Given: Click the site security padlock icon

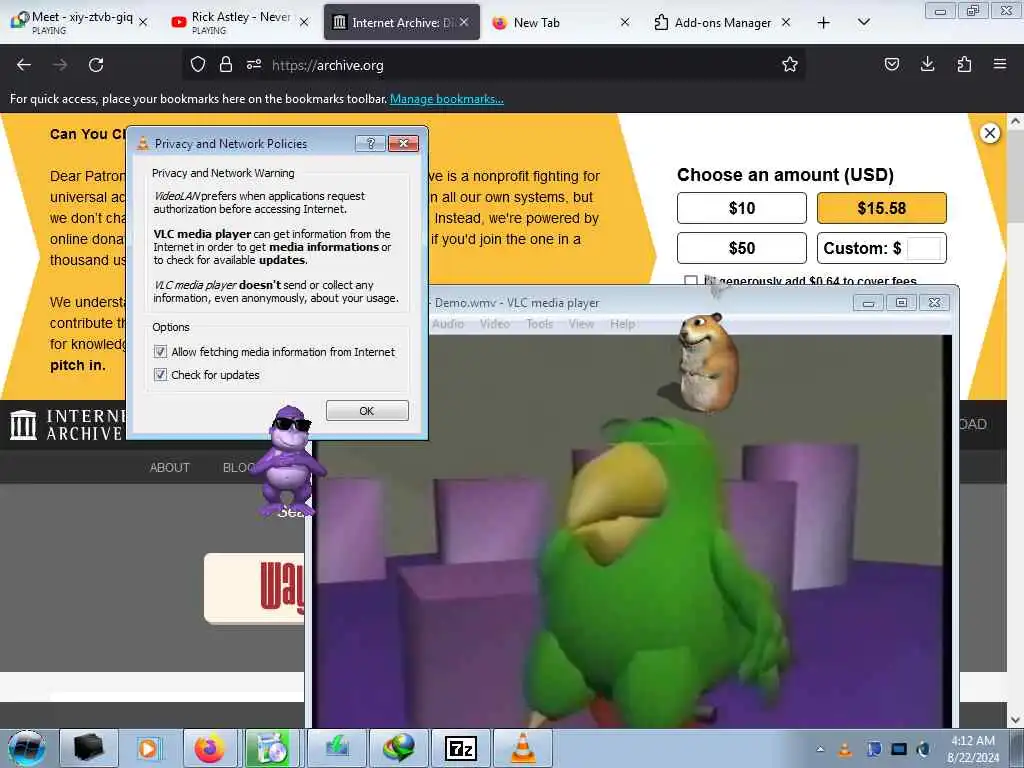Looking at the screenshot, I should pos(226,64).
